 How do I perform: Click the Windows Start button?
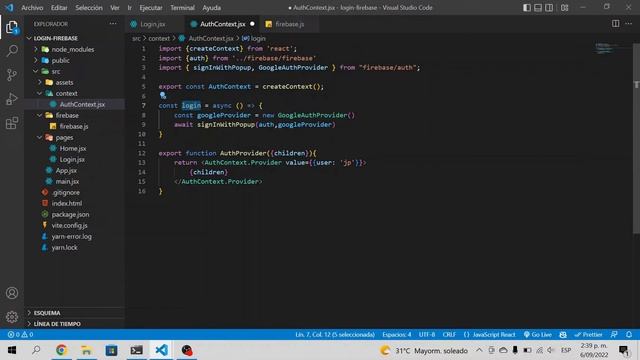12,350
